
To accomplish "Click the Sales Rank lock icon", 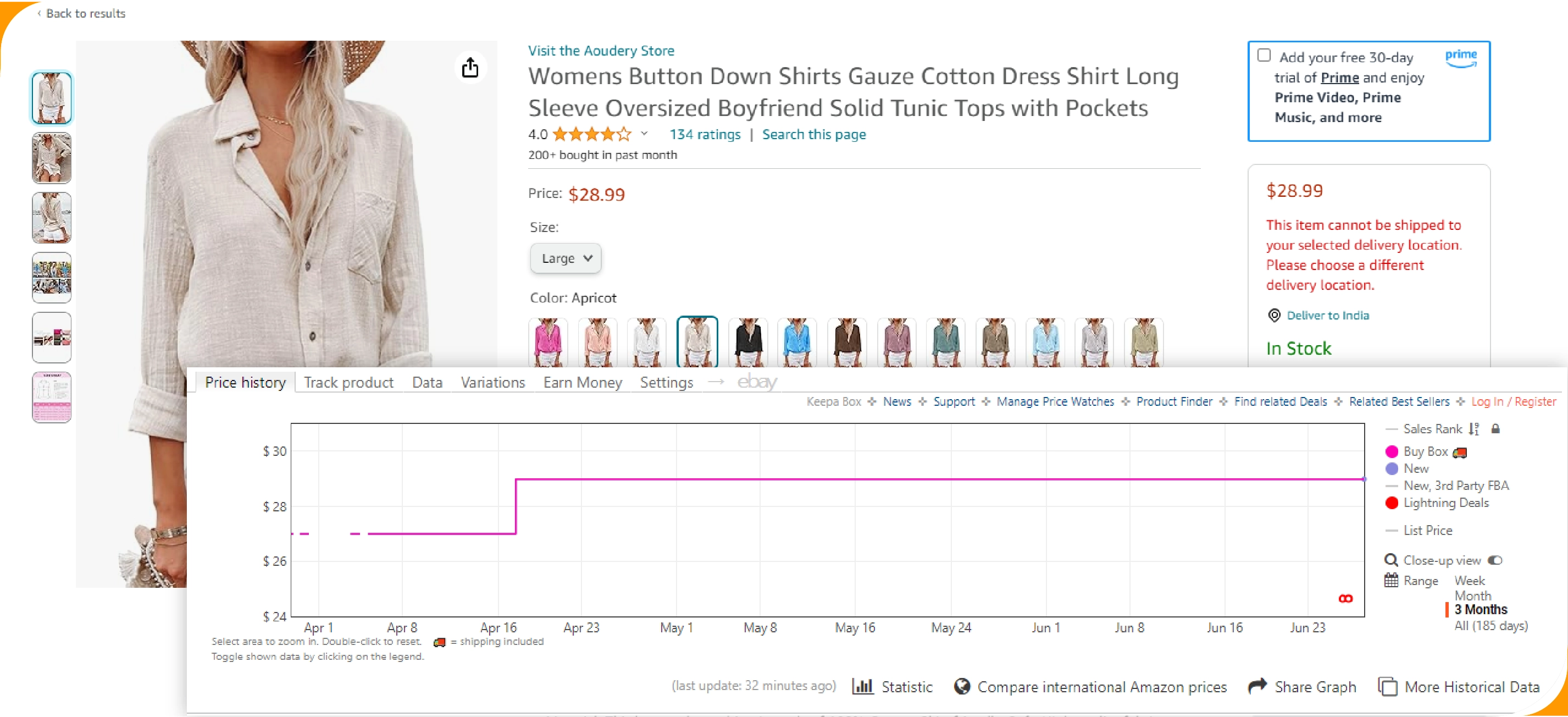I will point(1495,429).
